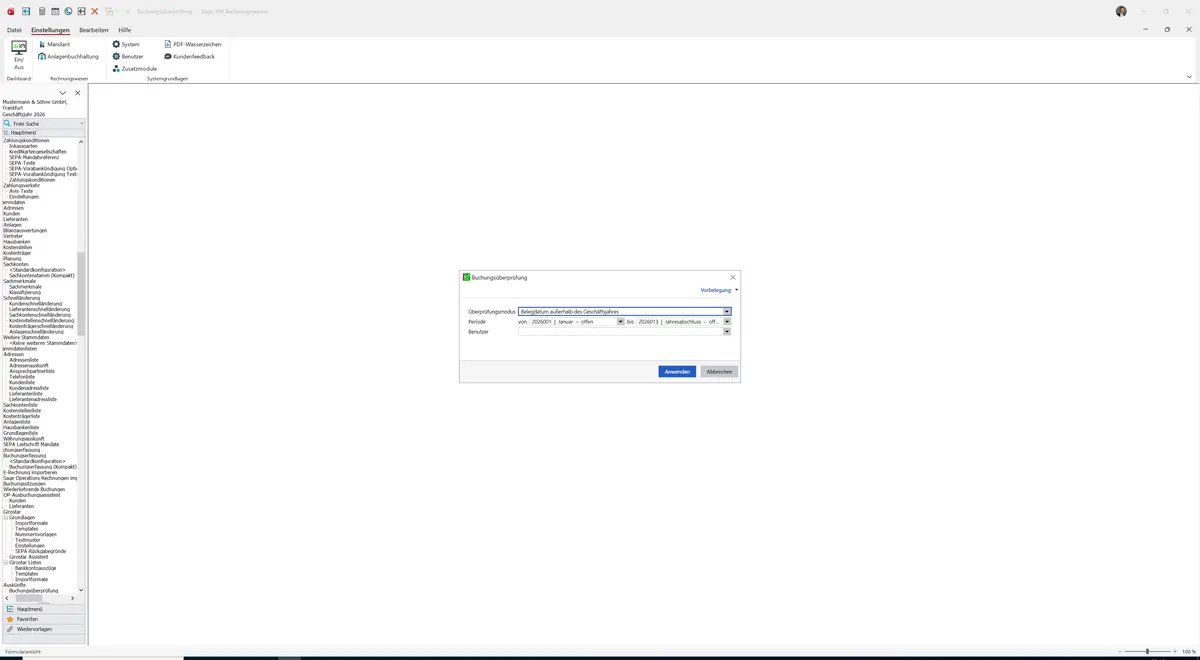Show the Hauptmenü panel at the bottom
This screenshot has width=1200, height=660.
[x=44, y=609]
